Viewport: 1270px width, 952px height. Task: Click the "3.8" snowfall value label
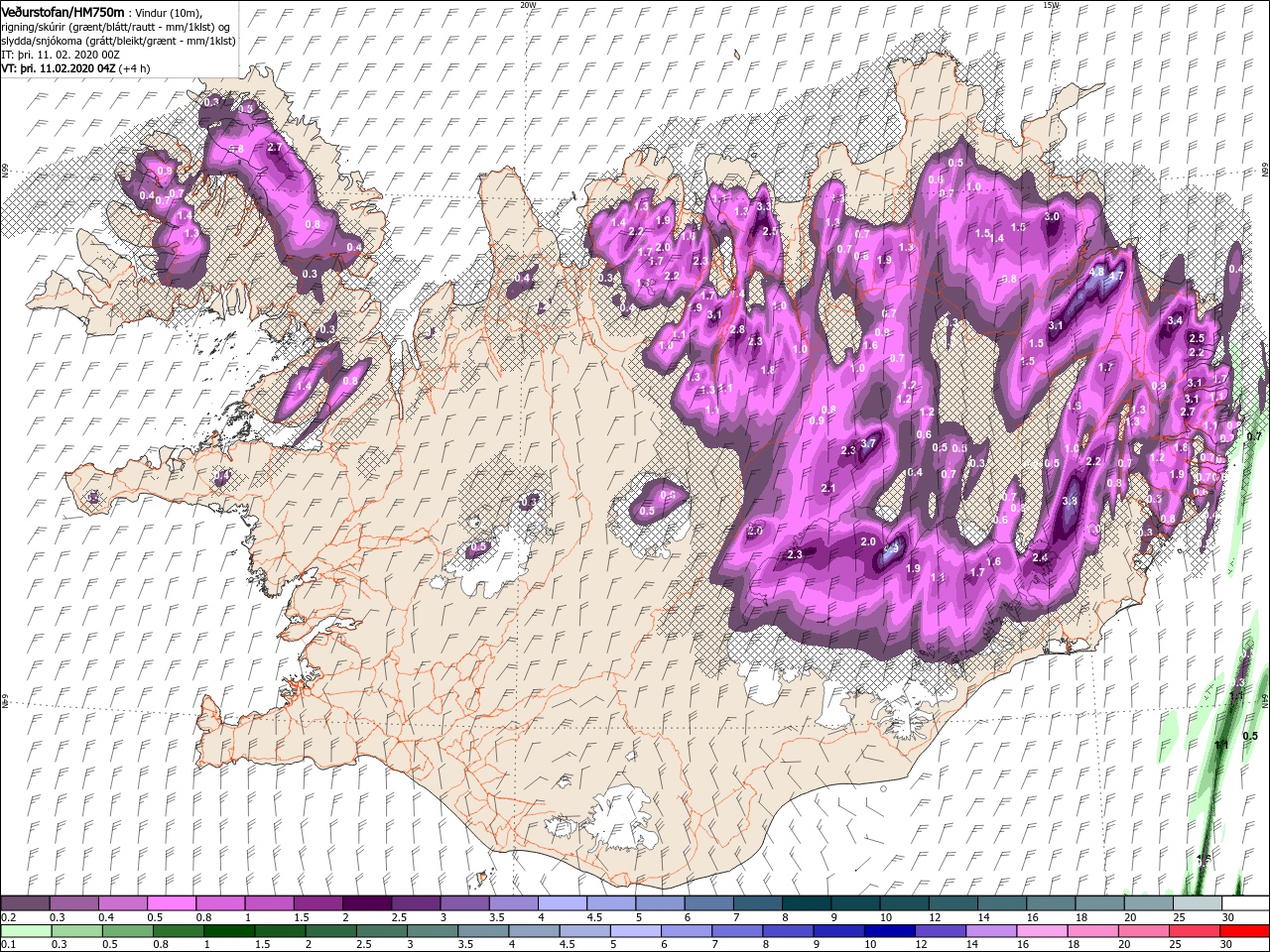(x=1070, y=502)
